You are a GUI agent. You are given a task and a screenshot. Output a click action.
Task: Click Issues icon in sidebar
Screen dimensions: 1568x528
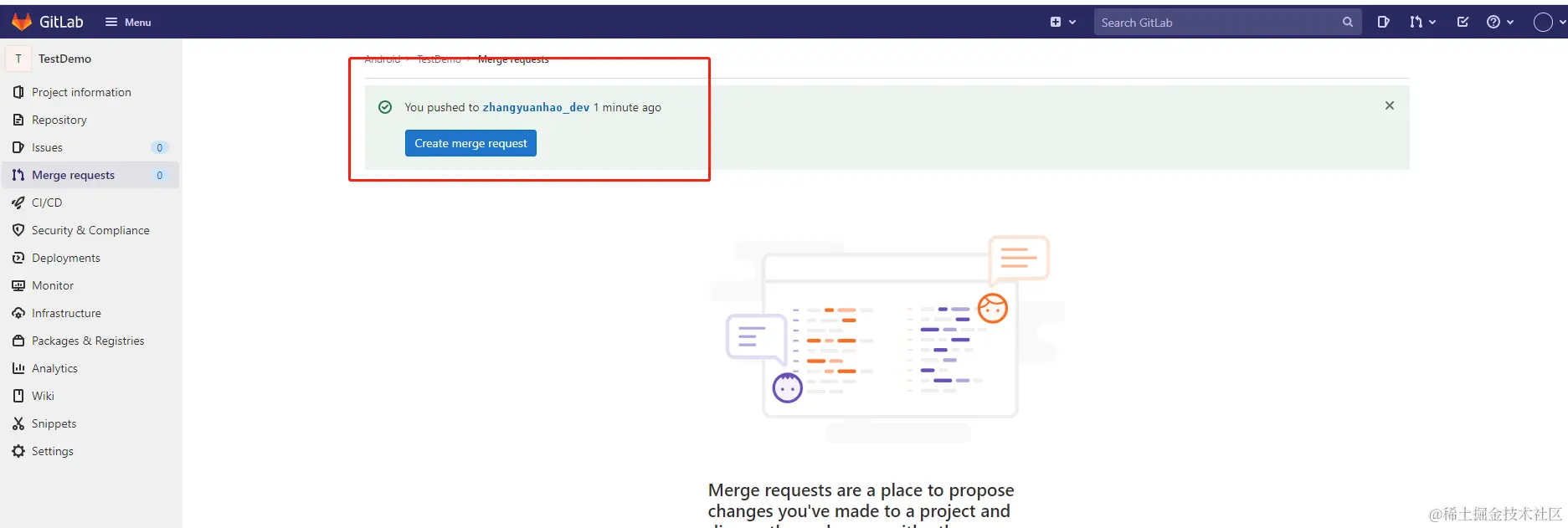18,147
